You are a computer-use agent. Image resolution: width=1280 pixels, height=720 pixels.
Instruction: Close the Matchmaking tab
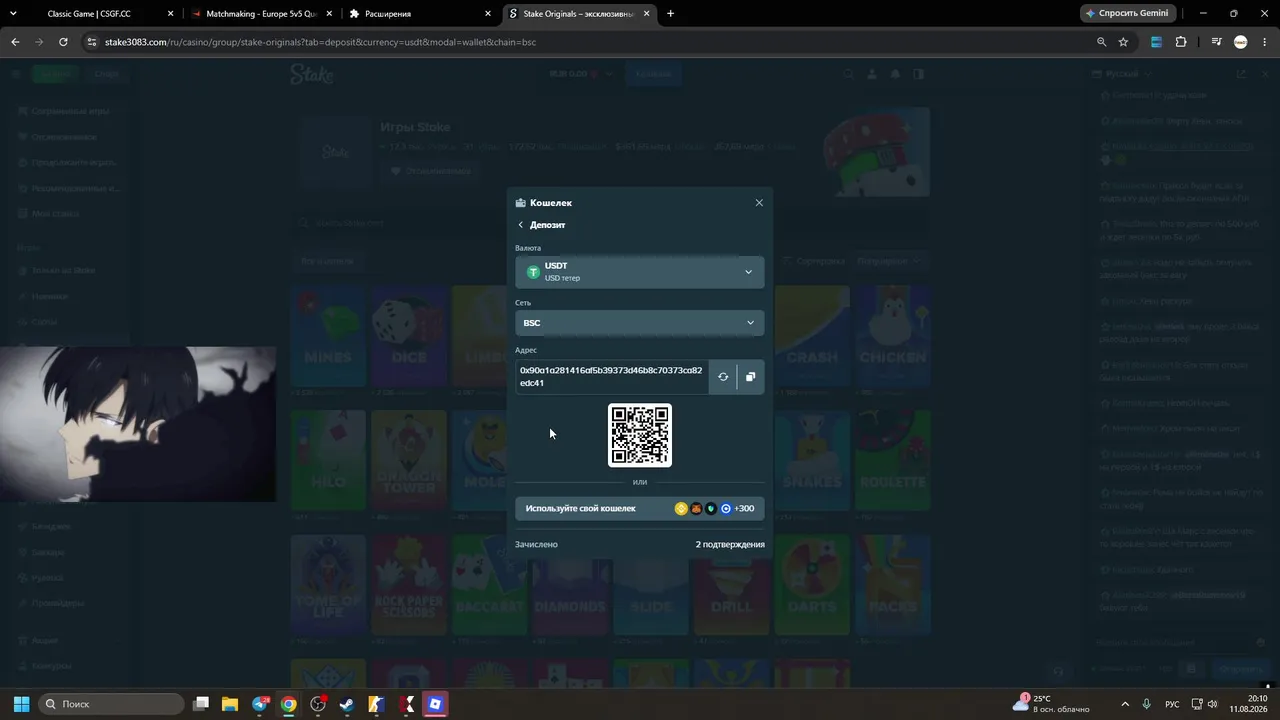pos(329,14)
